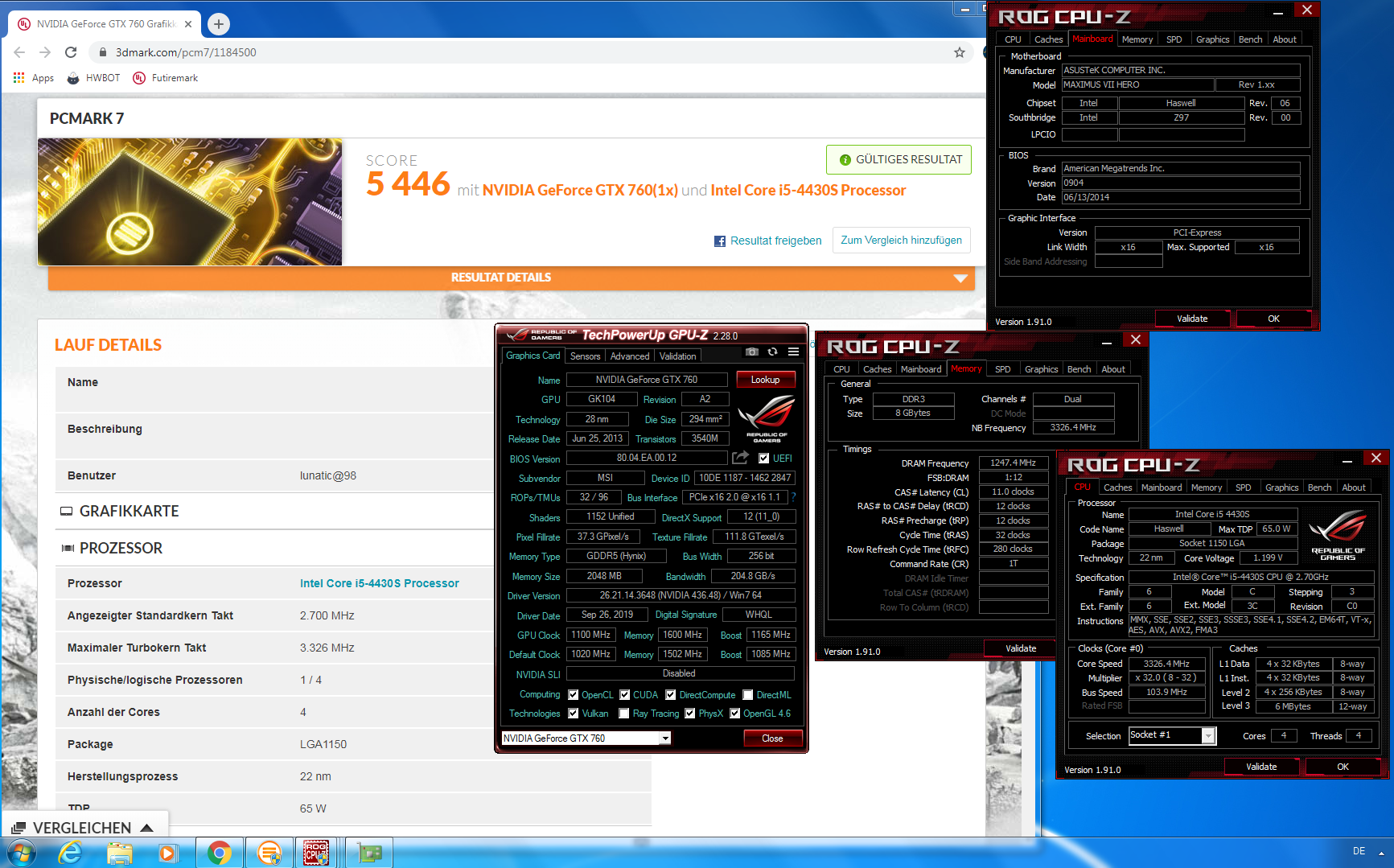This screenshot has width=1394, height=868.
Task: Toggle OpenGL 4.6 checkbox
Action: [x=734, y=714]
